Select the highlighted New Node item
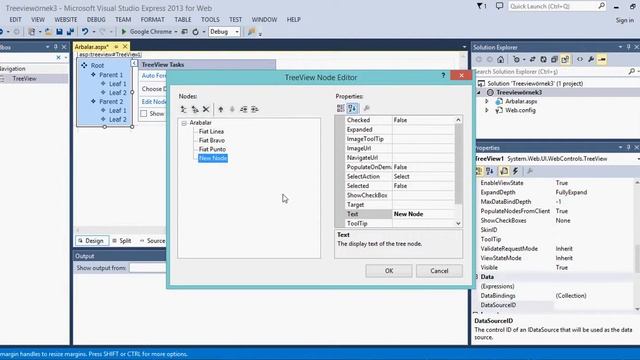Image resolution: width=640 pixels, height=360 pixels. click(213, 158)
